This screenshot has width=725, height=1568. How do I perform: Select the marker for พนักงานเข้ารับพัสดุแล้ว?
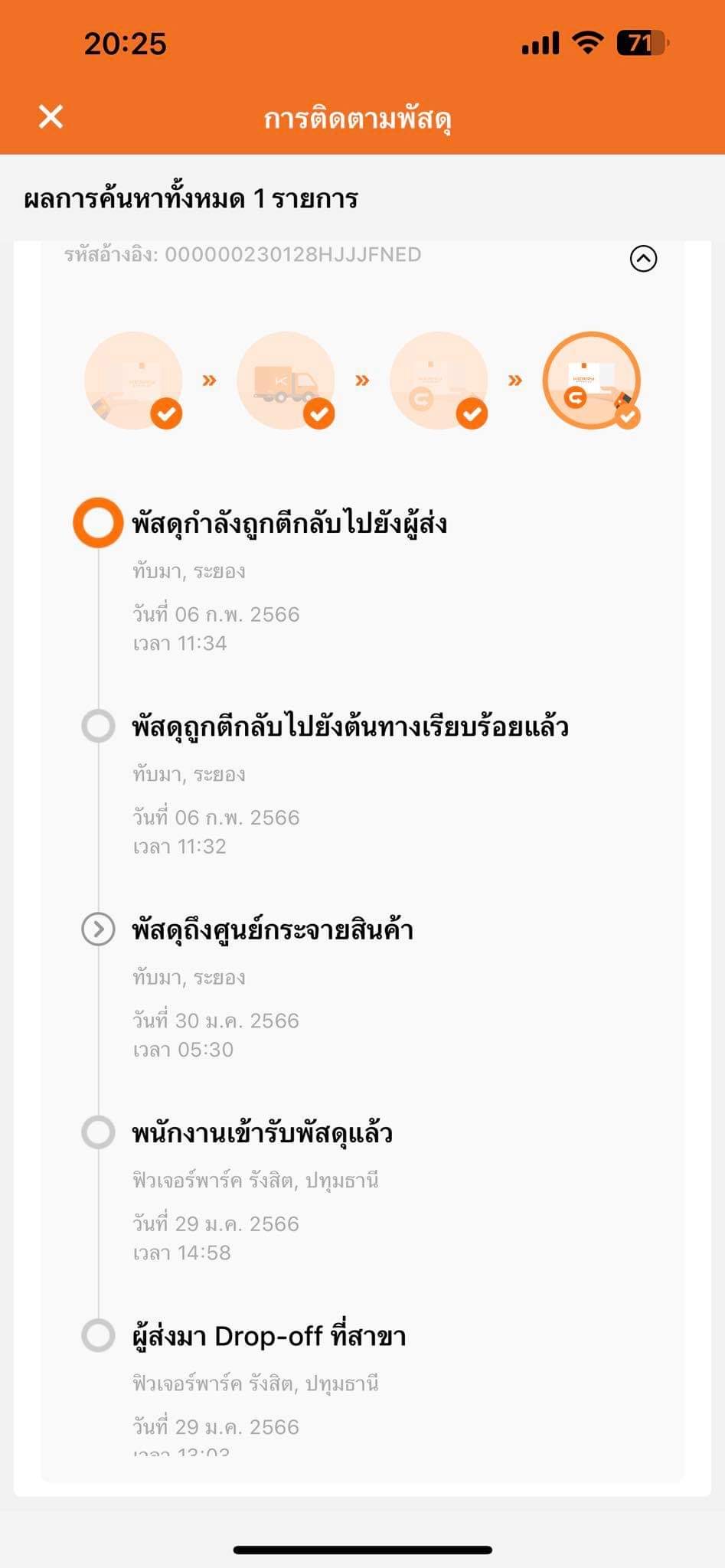pos(98,1132)
